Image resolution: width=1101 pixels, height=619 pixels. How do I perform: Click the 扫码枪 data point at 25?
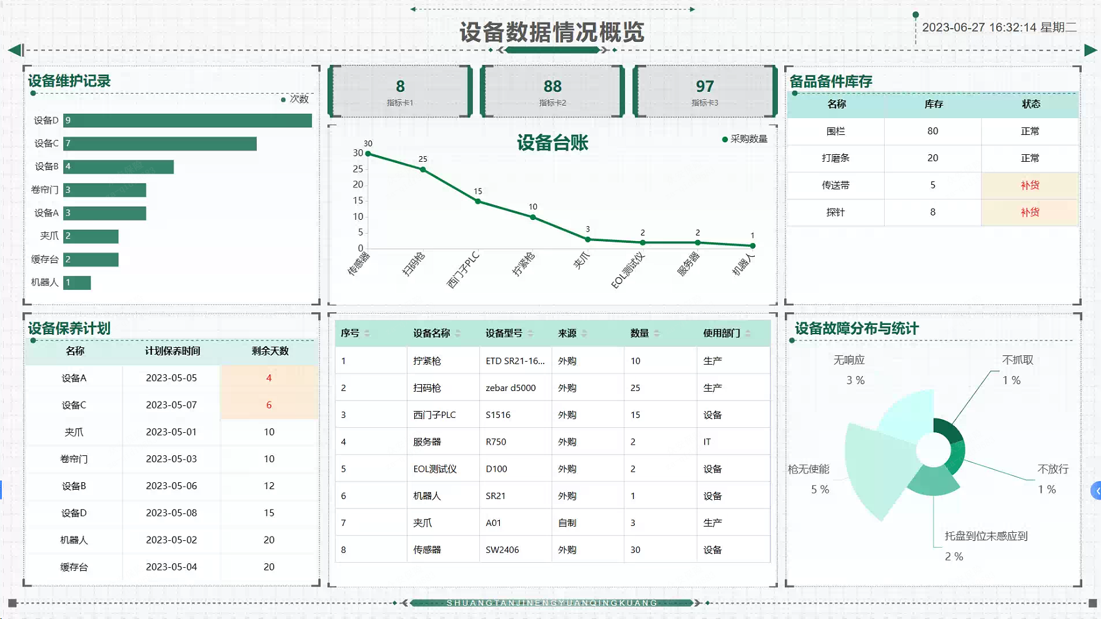point(423,170)
